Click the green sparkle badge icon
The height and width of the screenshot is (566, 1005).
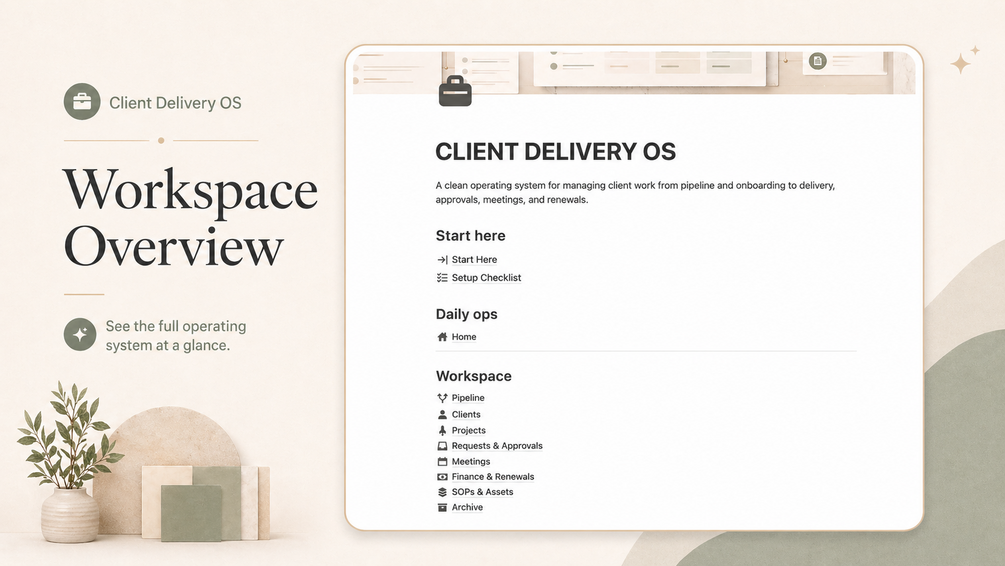point(80,334)
